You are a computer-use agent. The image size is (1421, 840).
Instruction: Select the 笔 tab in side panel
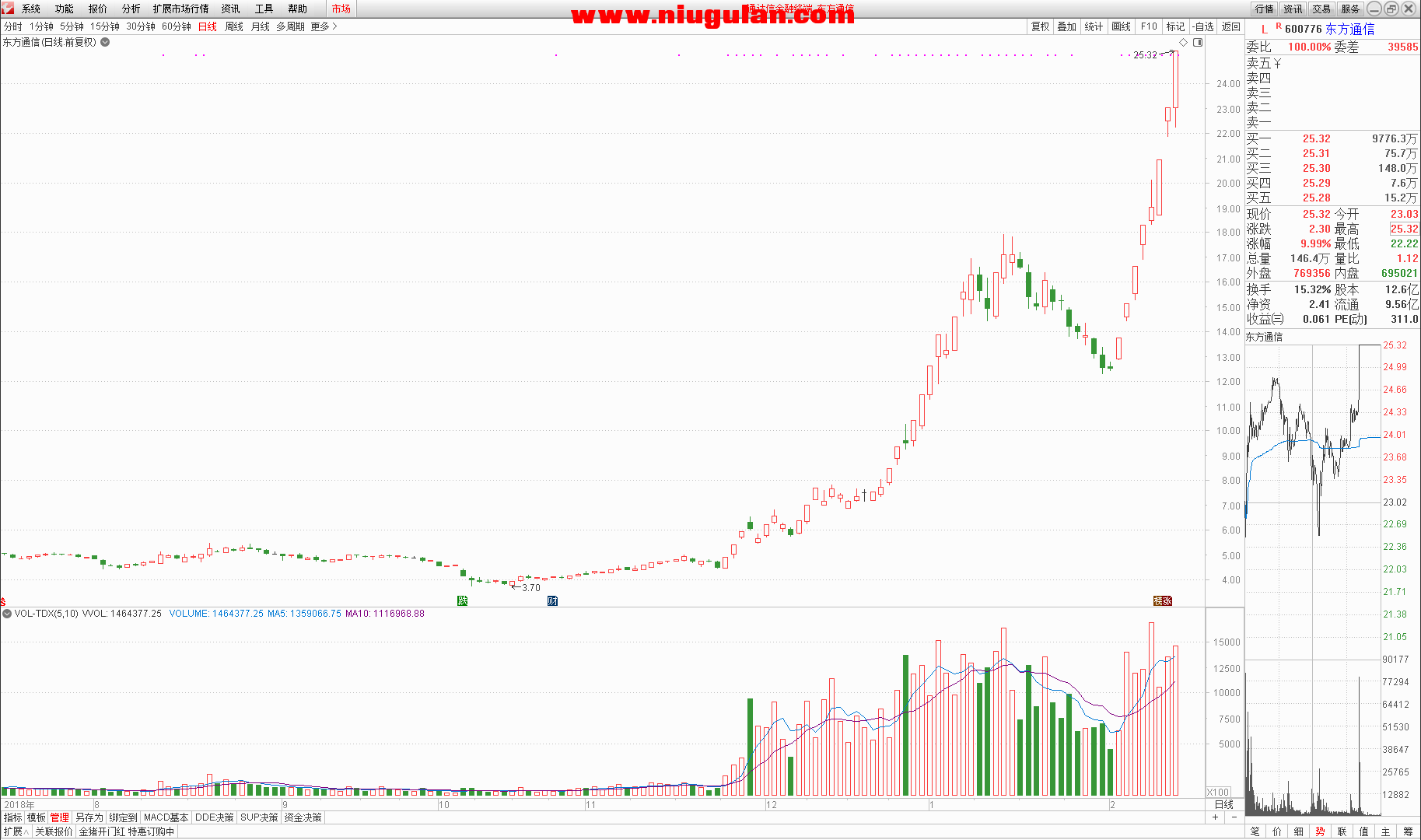click(1255, 831)
